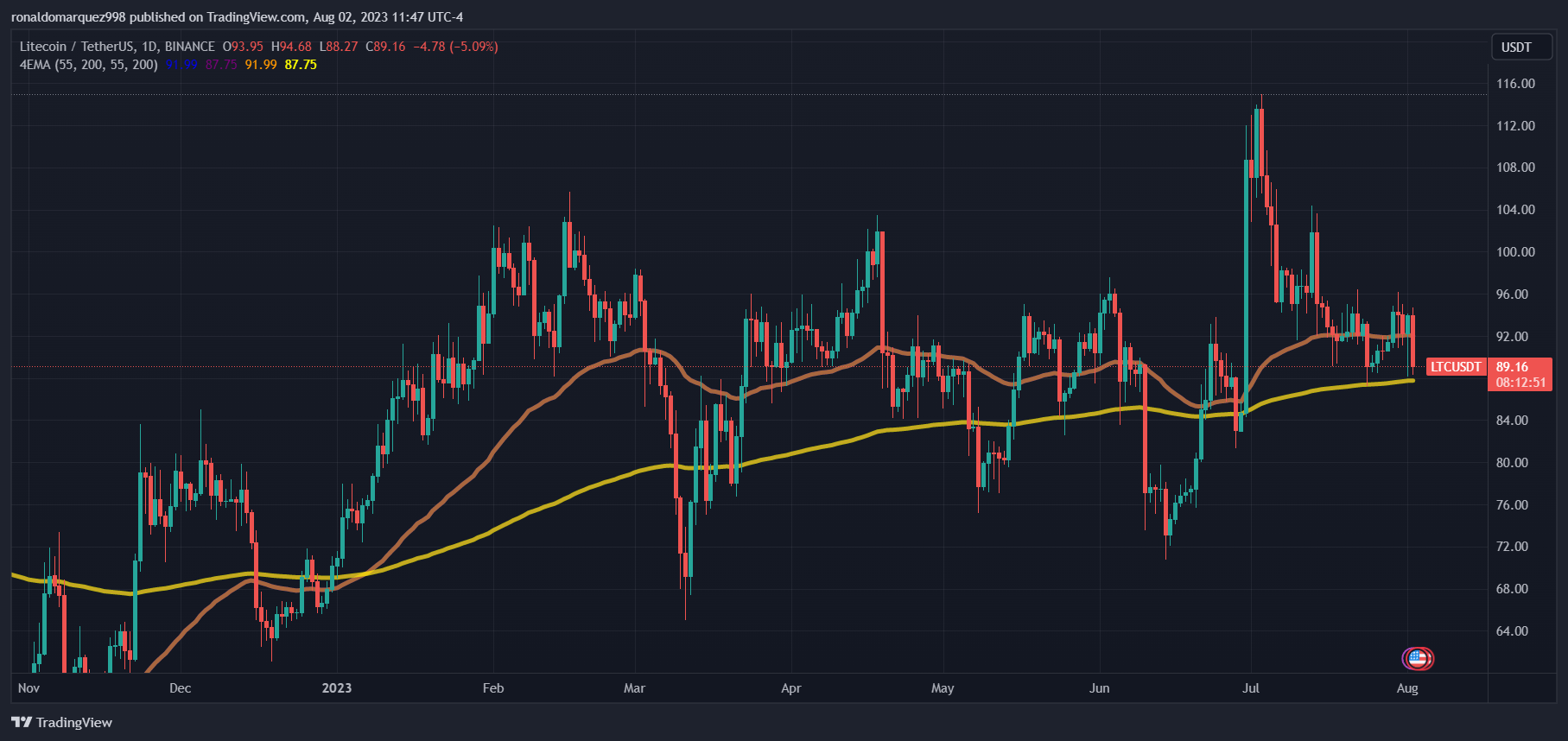1568x741 pixels.
Task: Click the Nov label on time axis
Action: [x=29, y=688]
